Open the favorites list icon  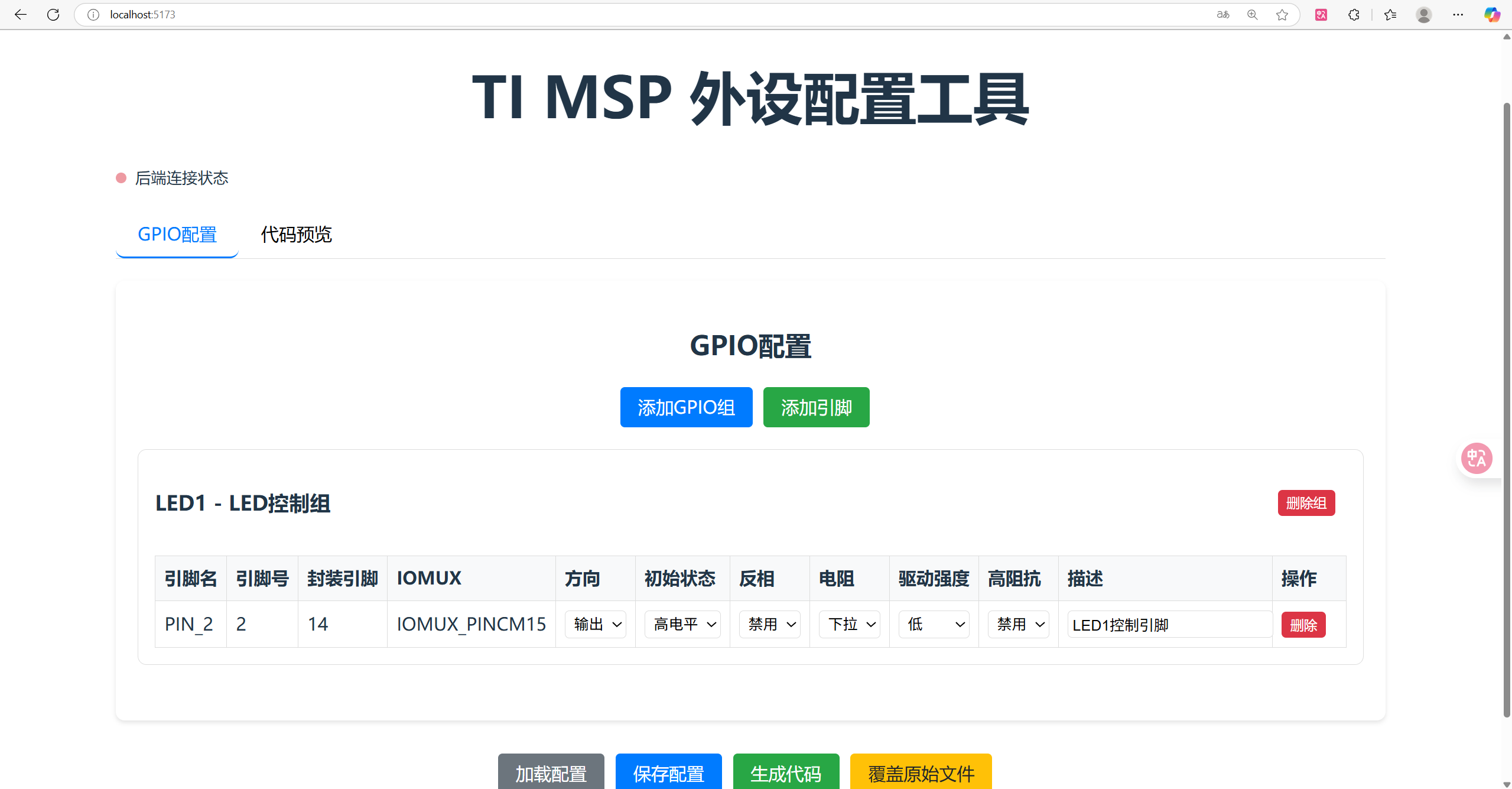tap(1390, 15)
